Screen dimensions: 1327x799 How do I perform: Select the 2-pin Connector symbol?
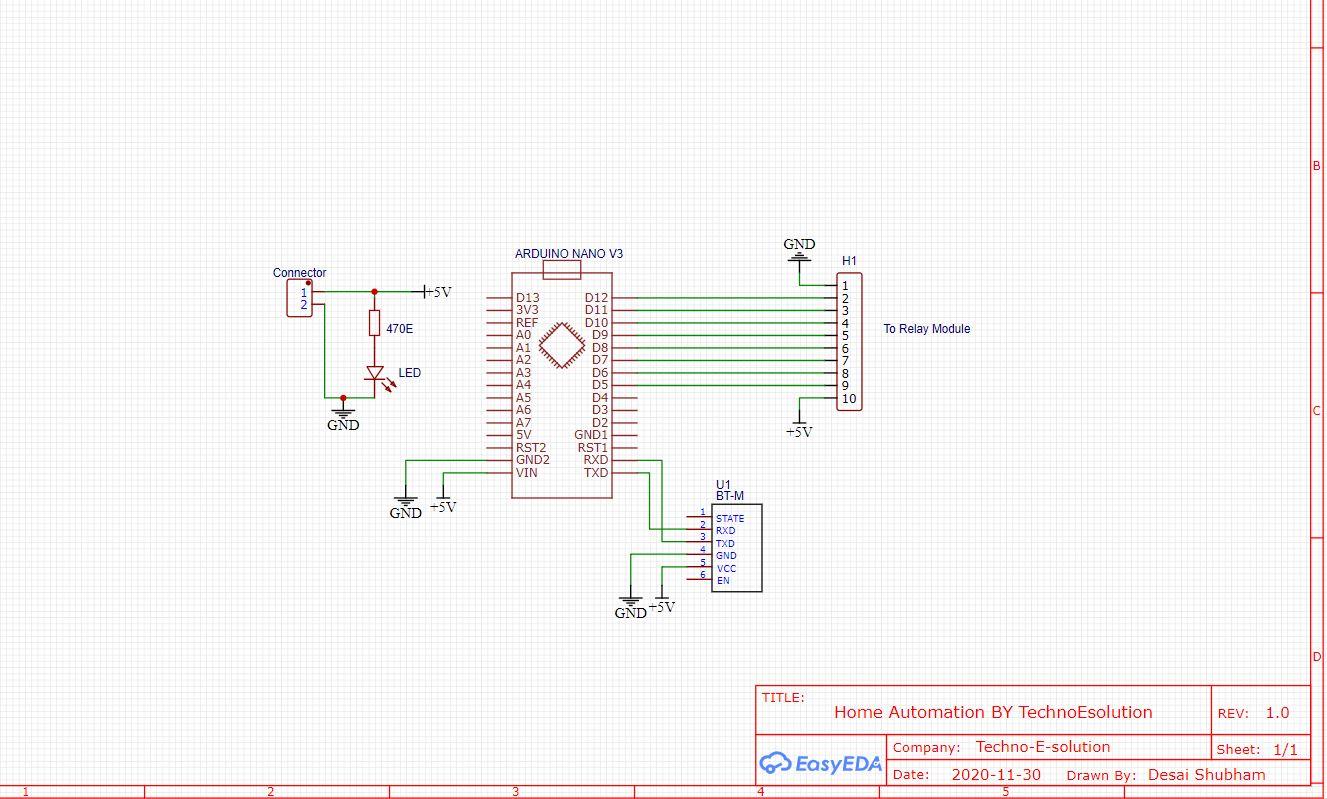coord(300,297)
